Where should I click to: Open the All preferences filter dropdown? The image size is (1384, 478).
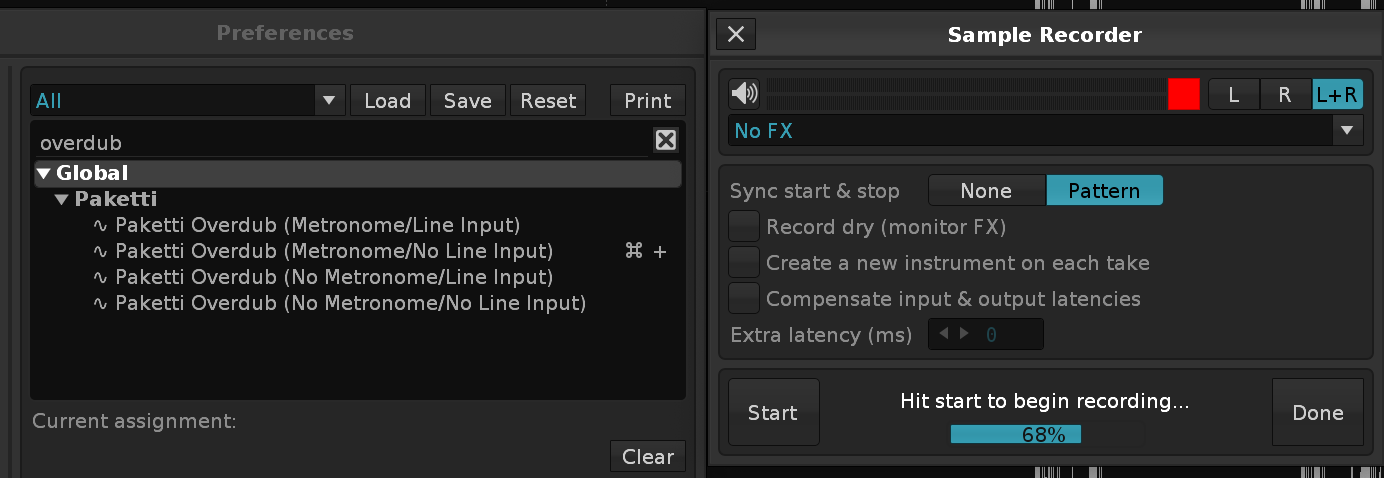tap(327, 101)
